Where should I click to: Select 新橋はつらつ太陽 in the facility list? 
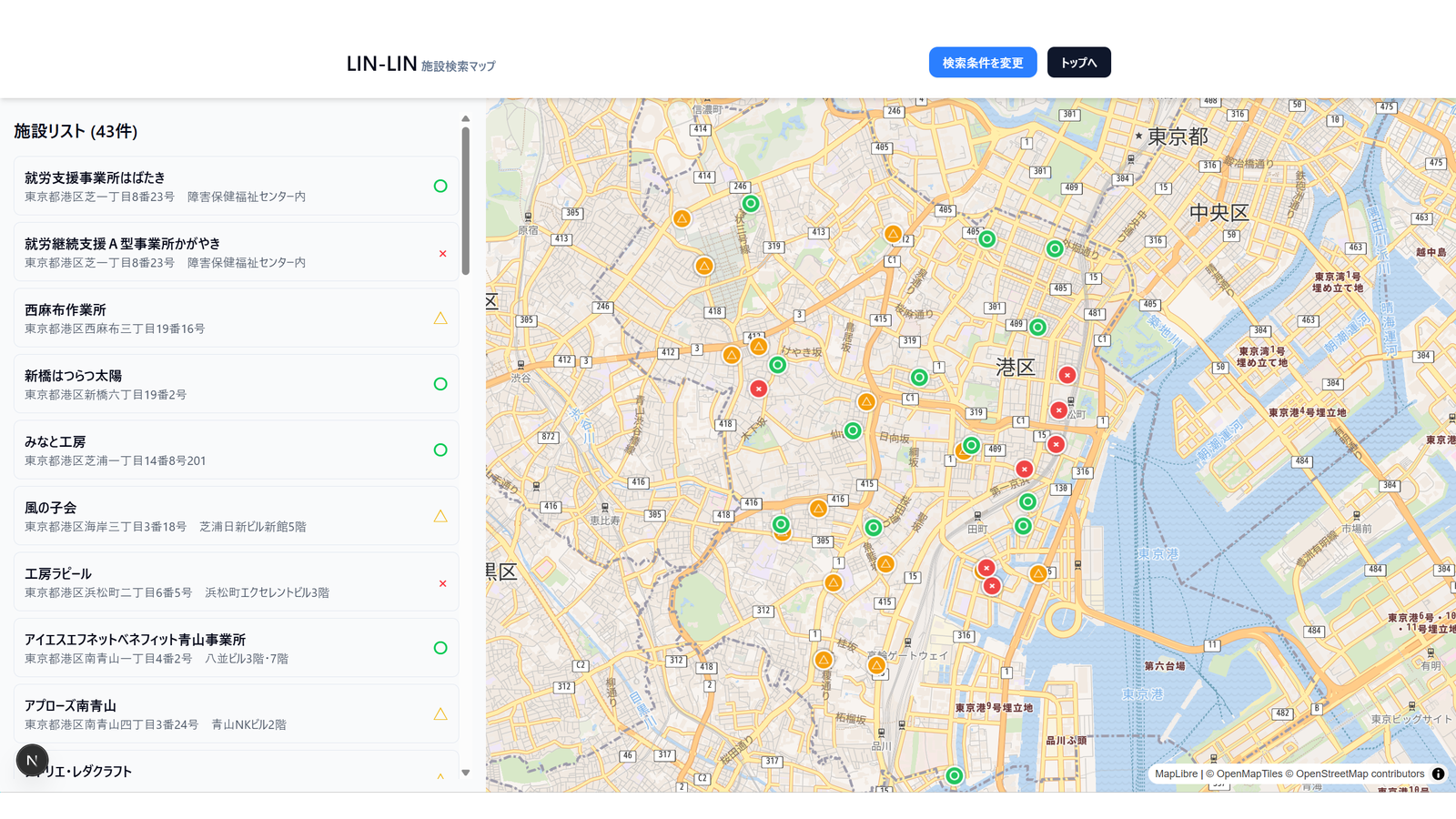237,384
